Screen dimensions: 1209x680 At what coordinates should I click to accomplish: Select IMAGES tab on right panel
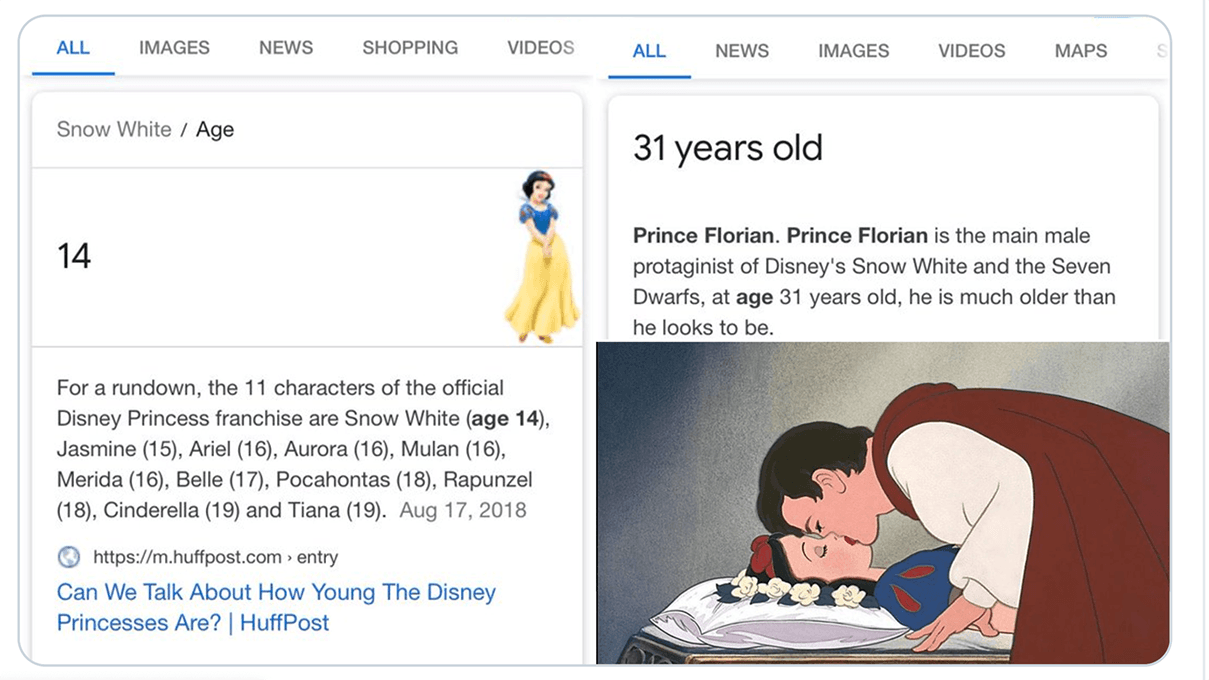click(852, 50)
